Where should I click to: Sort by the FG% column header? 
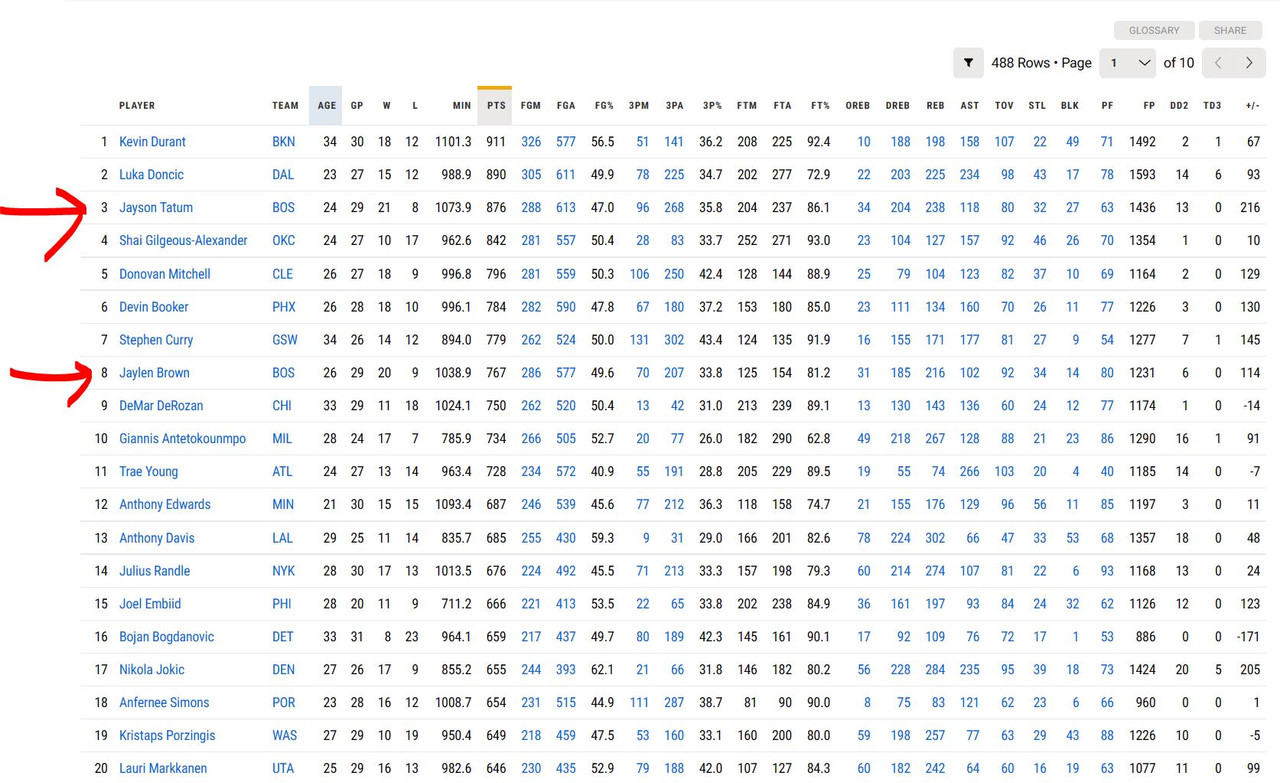604,106
